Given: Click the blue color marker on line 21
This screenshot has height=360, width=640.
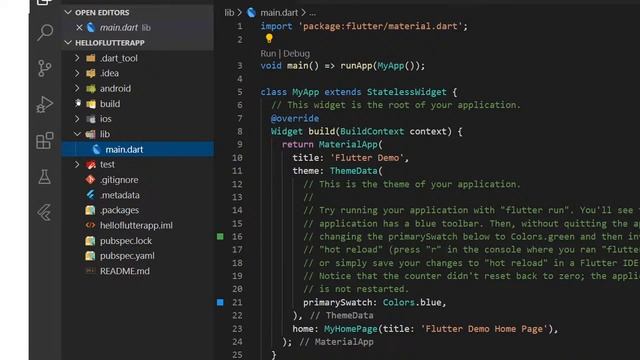Looking at the screenshot, I should click(220, 302).
